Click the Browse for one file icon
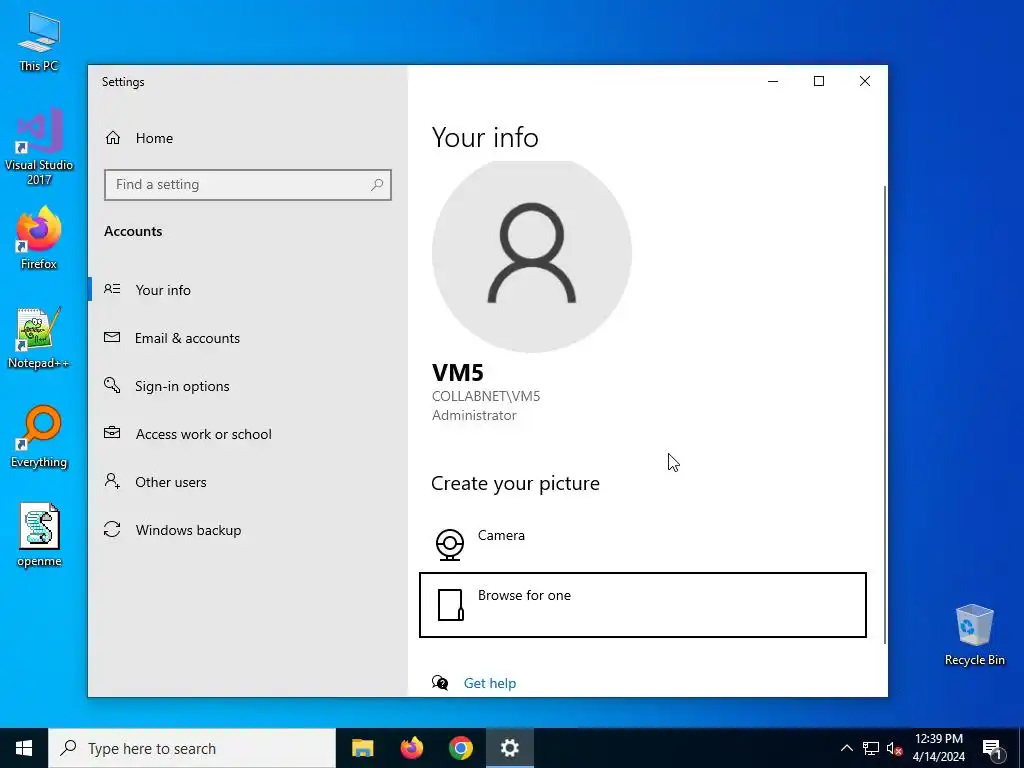This screenshot has width=1024, height=768. (x=451, y=605)
